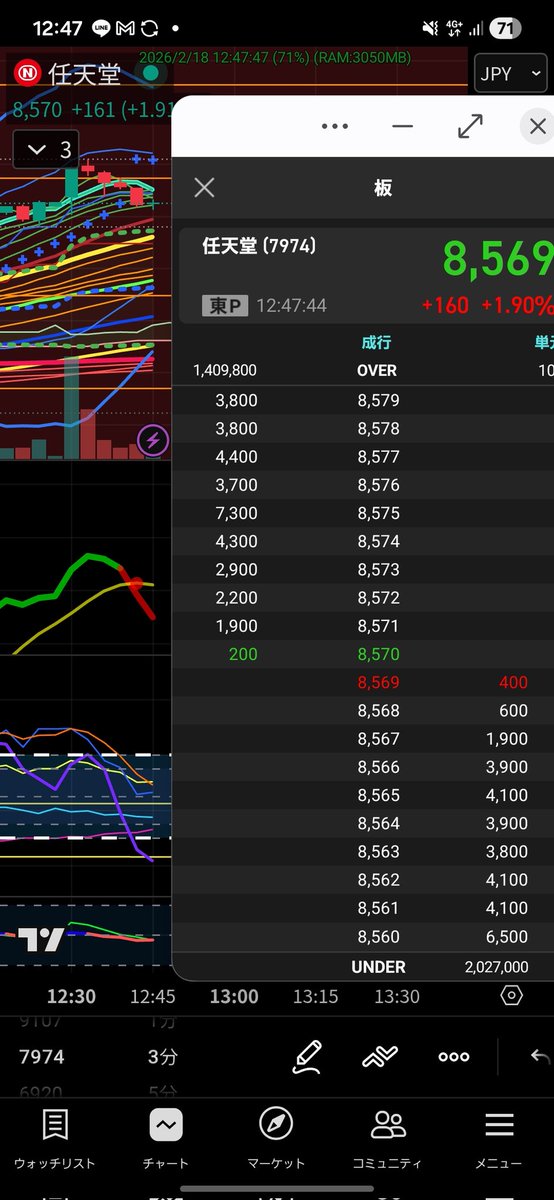Tap the LINE notification icon in status bar

click(x=101, y=28)
